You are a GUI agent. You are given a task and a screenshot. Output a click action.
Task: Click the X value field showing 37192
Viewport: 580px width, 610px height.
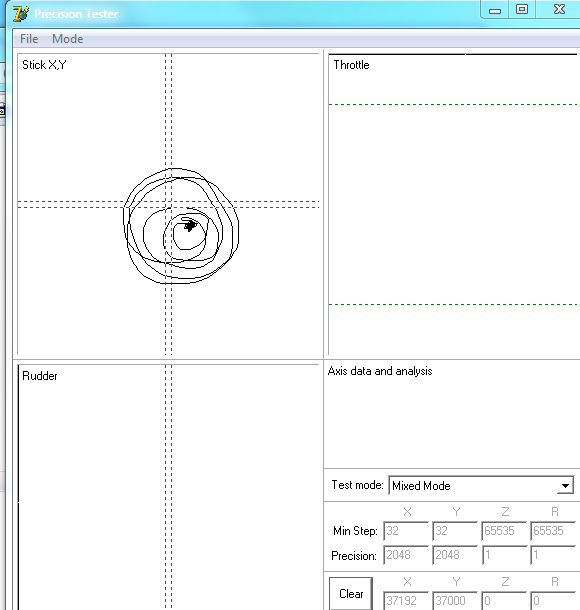406,601
